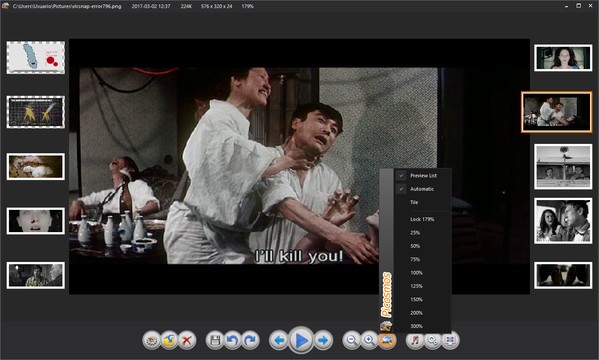Click the gears toolbar button
Screen dimensions: 599x360
click(x=432, y=340)
